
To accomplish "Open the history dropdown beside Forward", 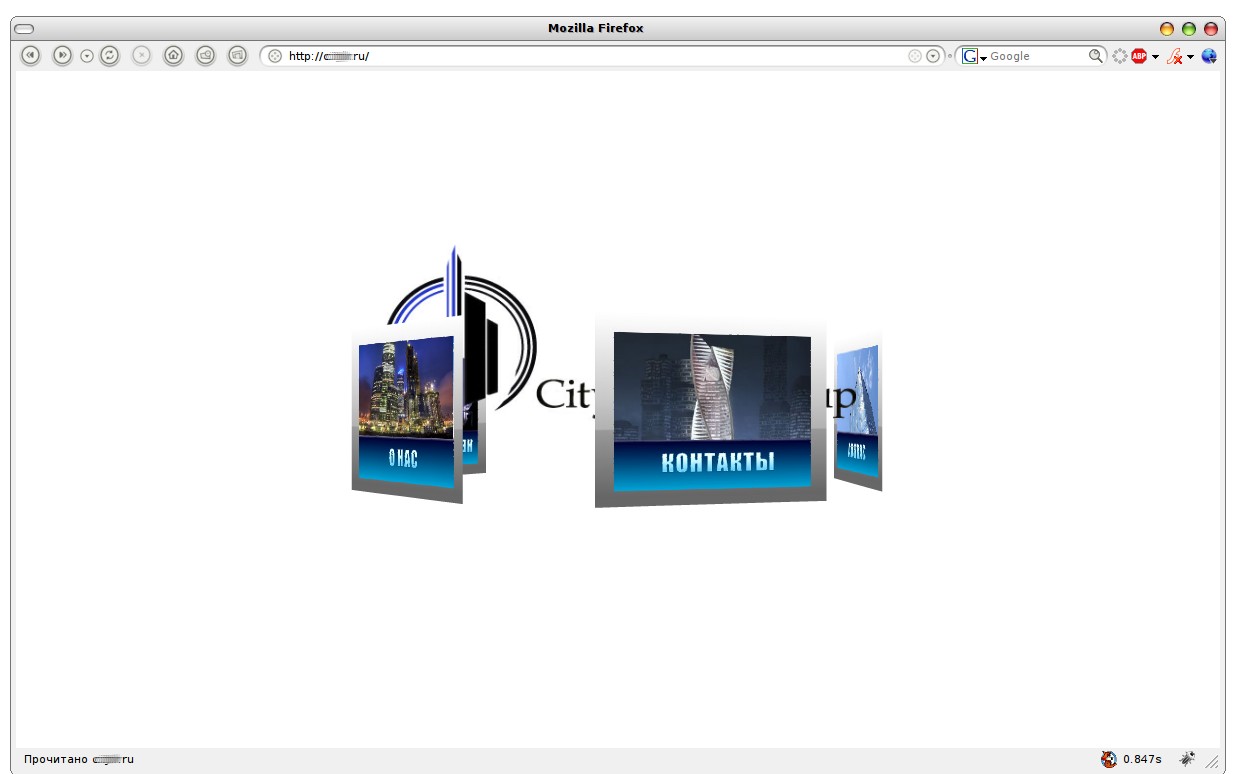I will (x=86, y=56).
